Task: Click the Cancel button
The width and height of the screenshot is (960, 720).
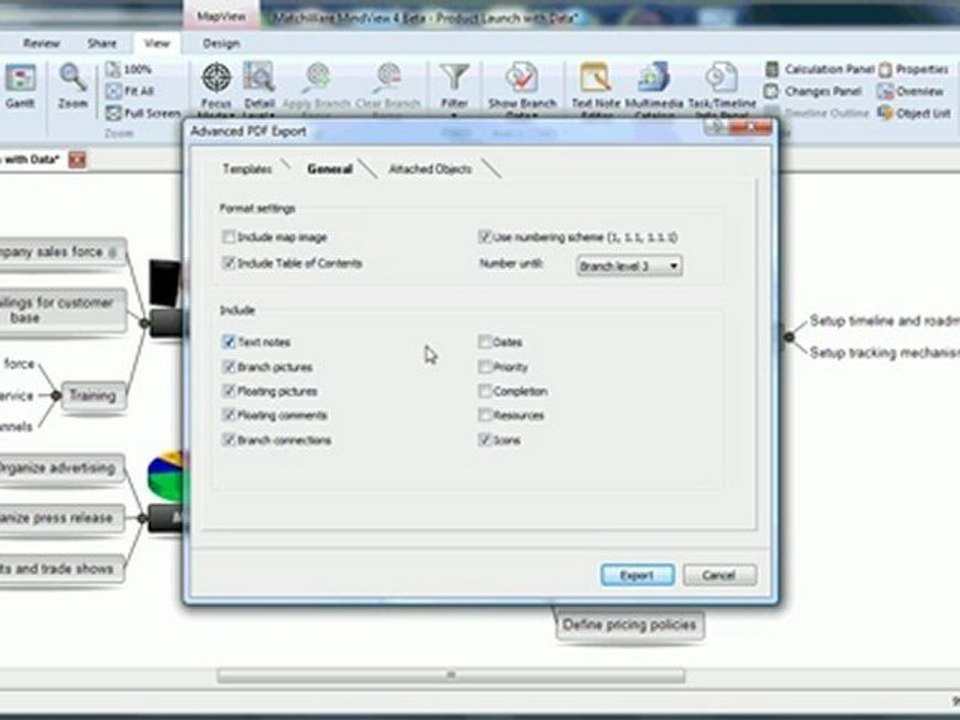Action: (719, 576)
